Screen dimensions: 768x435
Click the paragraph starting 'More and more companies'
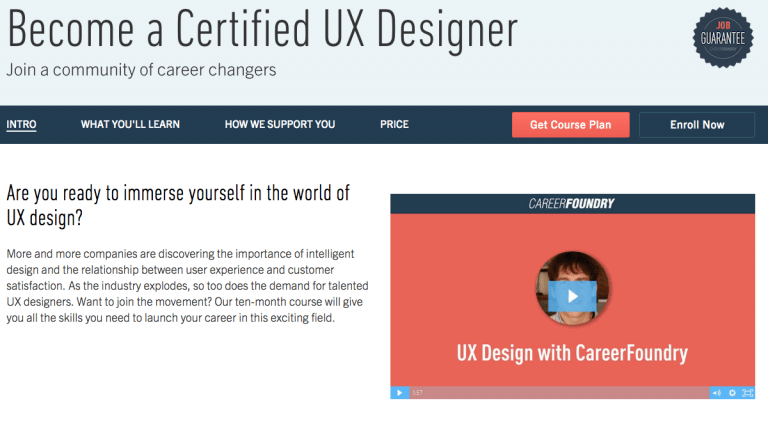[x=187, y=286]
